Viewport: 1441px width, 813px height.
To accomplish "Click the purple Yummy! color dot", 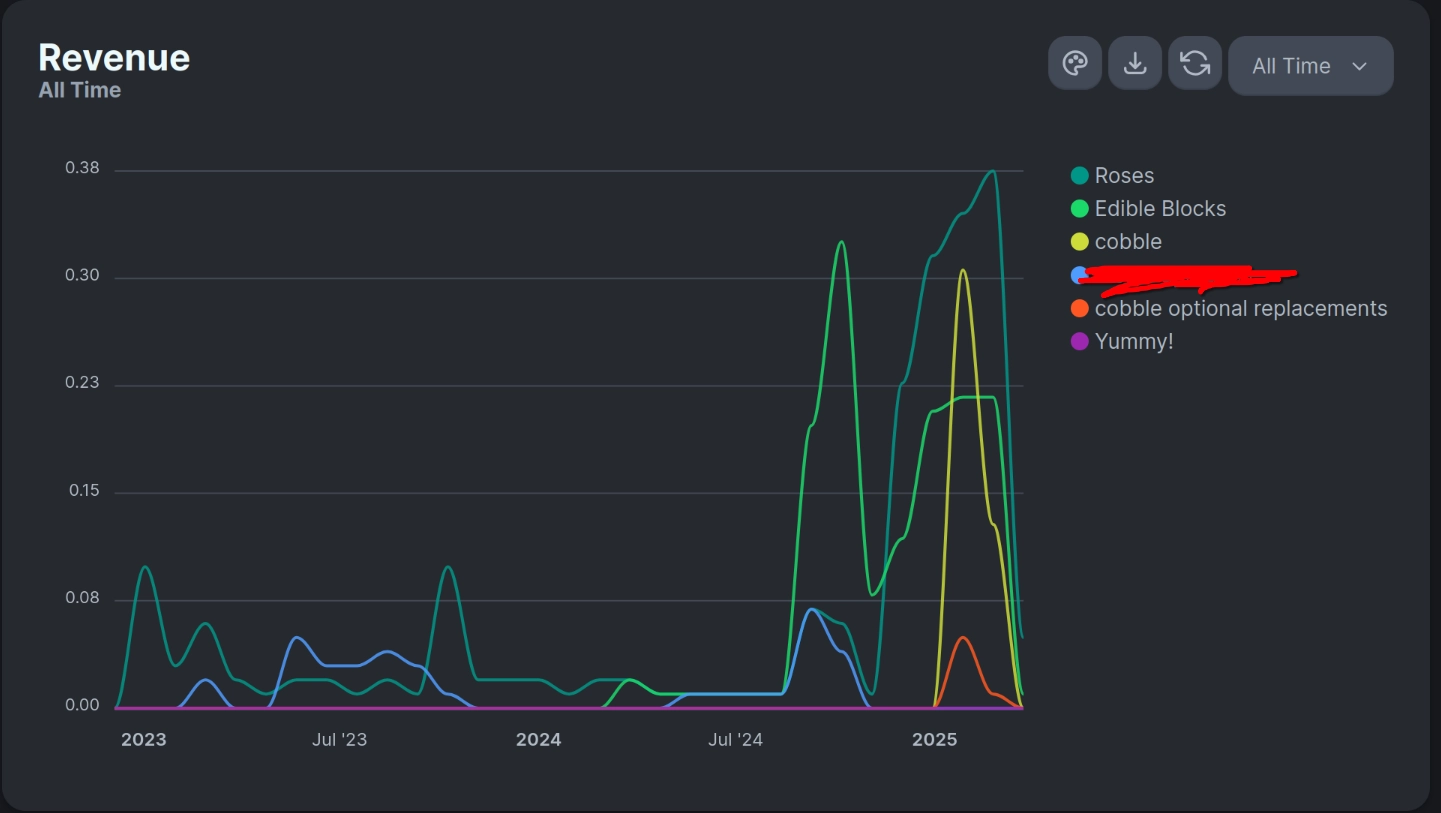I will coord(1080,341).
